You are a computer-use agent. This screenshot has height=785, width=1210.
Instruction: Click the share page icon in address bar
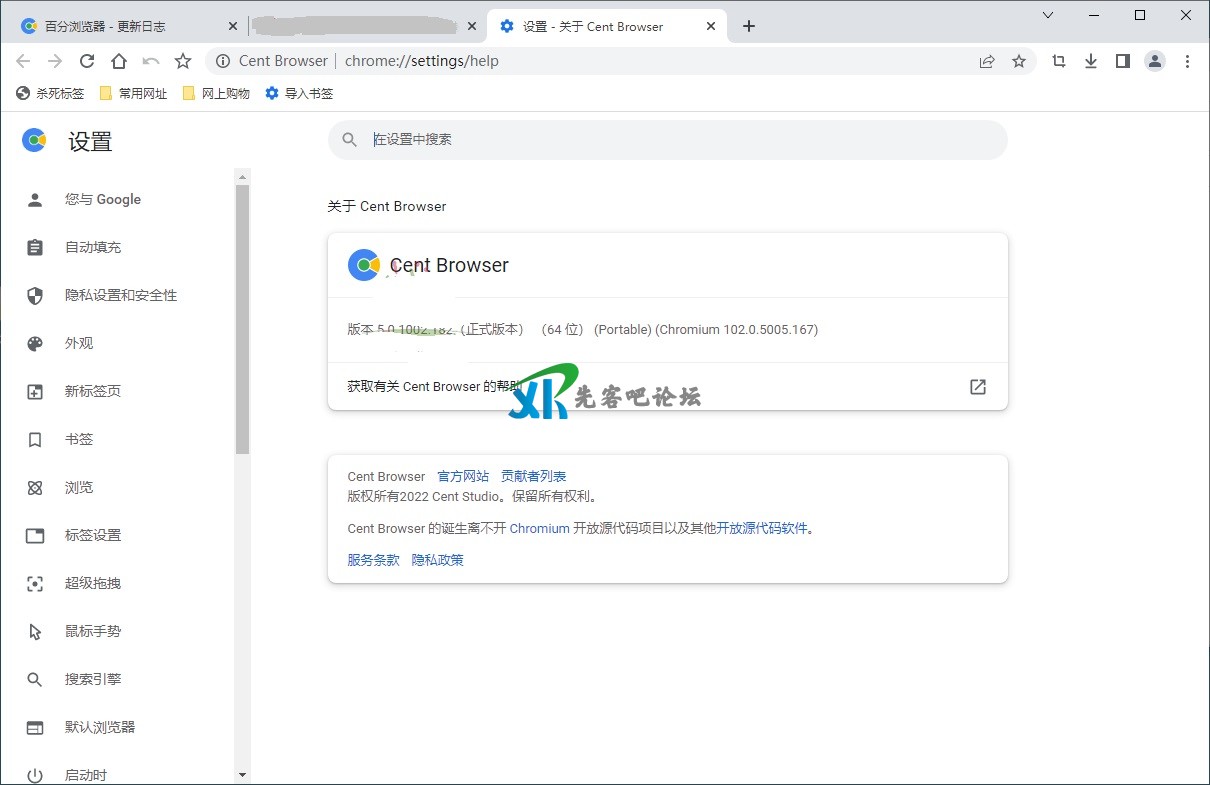coord(987,61)
